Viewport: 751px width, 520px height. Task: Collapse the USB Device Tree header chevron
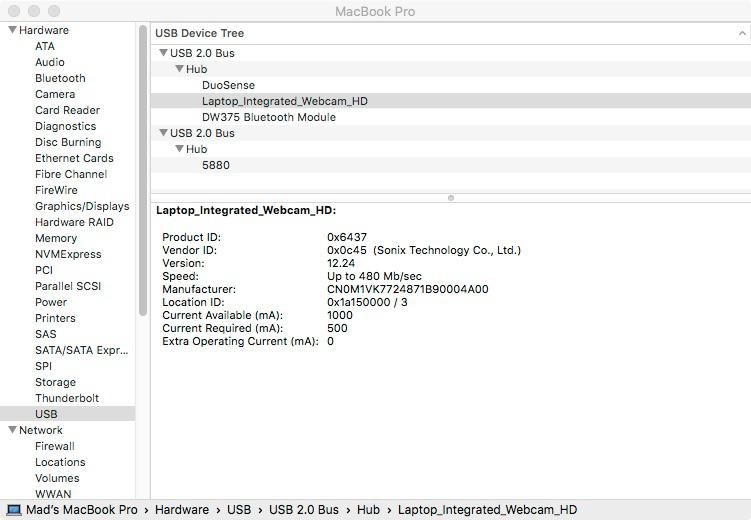740,33
